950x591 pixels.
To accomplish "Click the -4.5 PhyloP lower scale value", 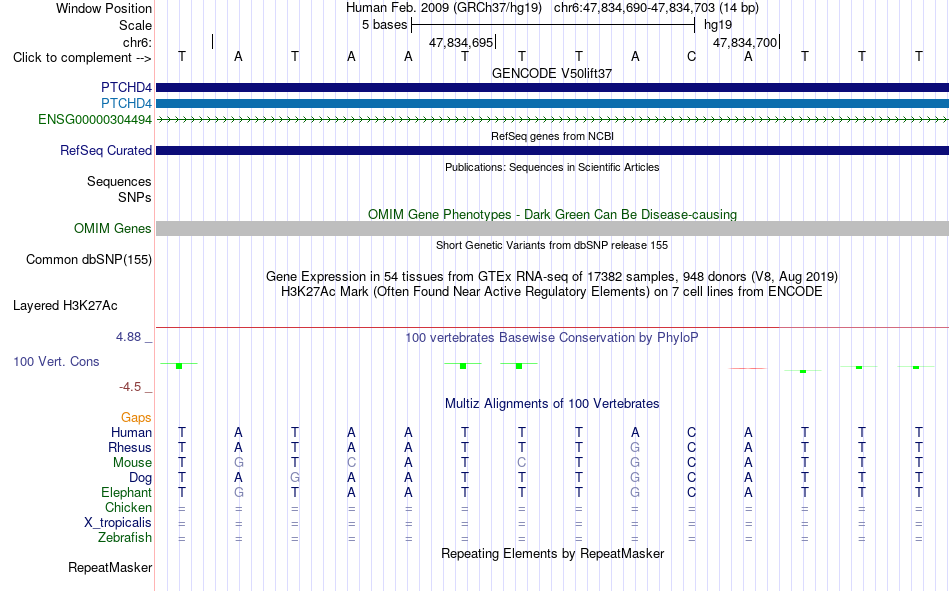I will coord(130,387).
